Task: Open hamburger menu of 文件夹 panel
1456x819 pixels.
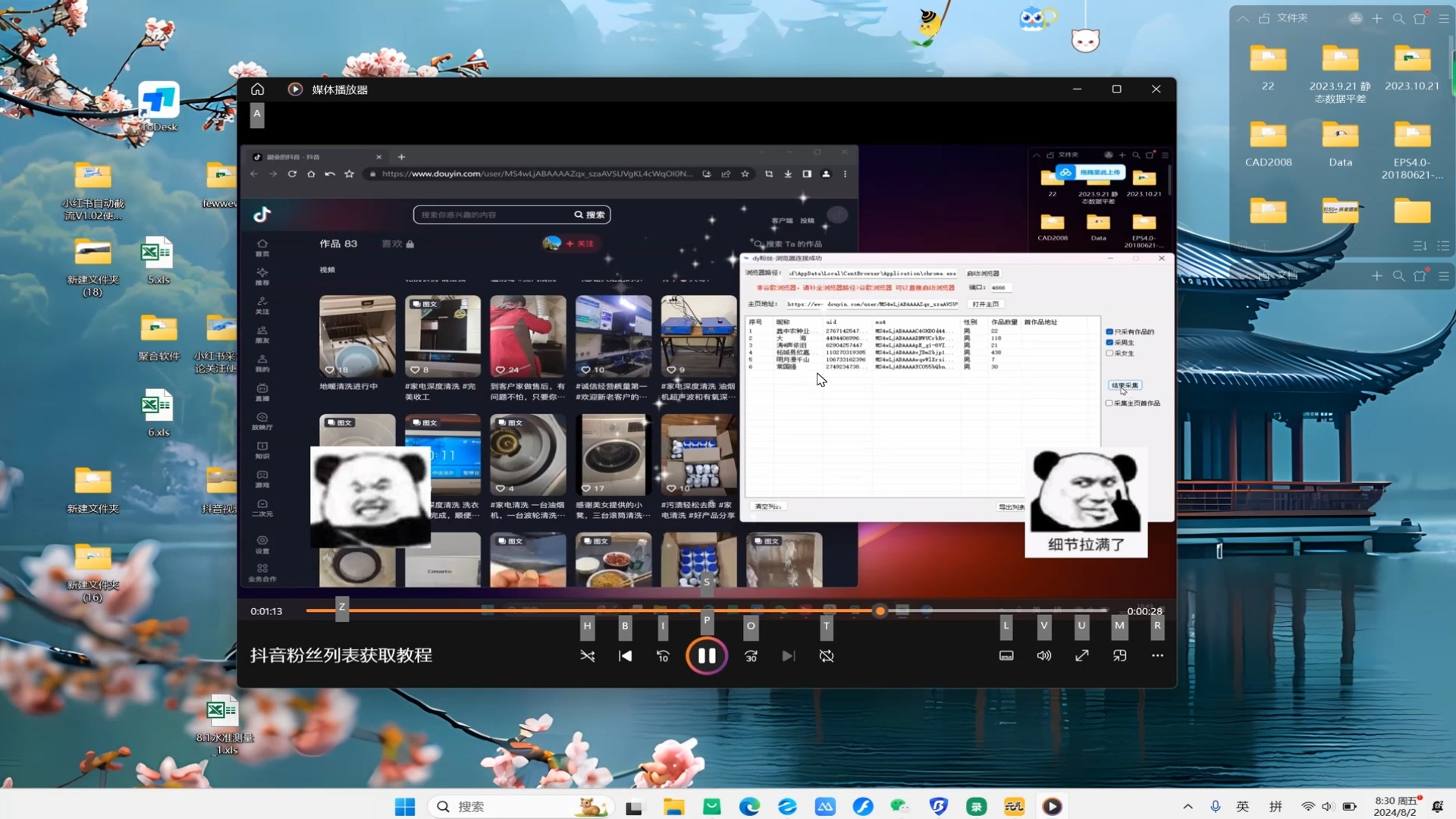Action: 1444,18
